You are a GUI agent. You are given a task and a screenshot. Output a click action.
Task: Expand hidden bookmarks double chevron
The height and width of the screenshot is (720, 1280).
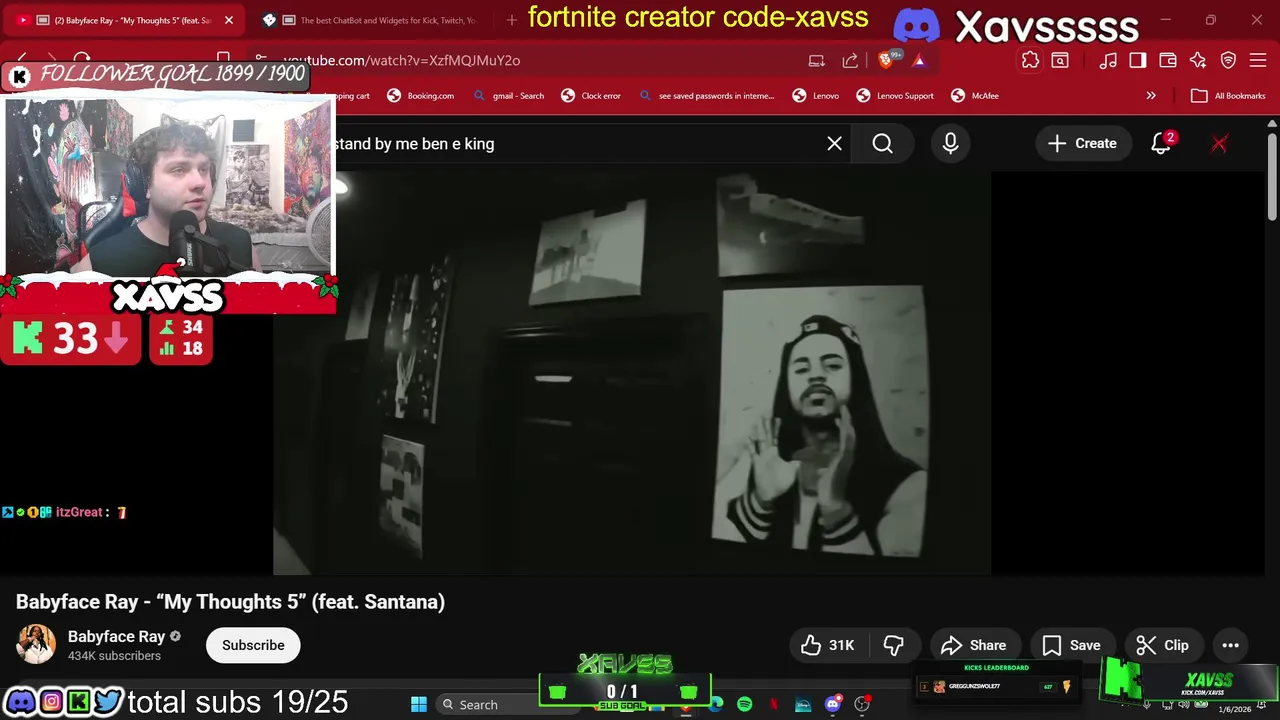pos(1151,96)
